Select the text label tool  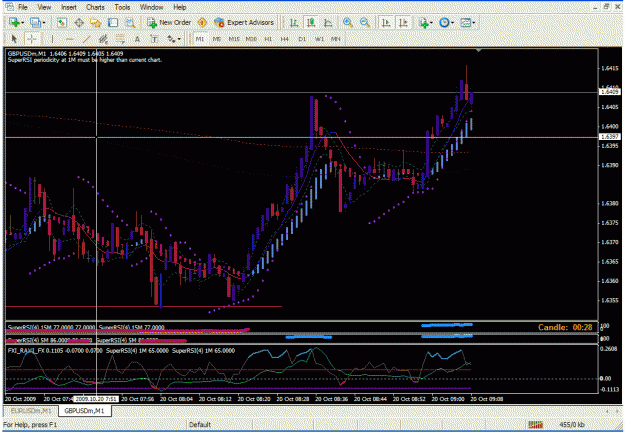154,39
